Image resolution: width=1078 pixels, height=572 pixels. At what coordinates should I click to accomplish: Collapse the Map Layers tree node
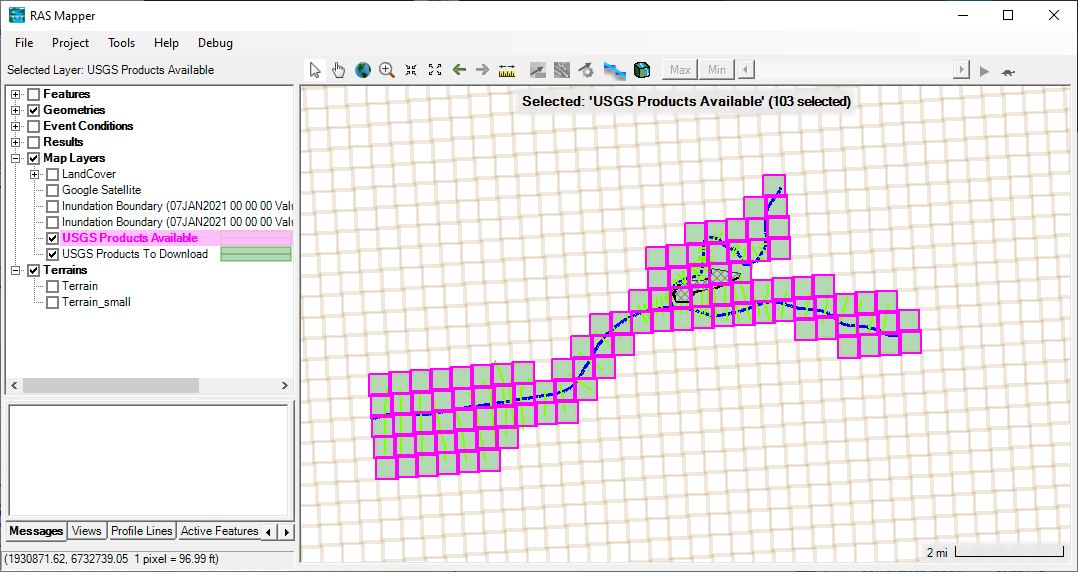coord(16,158)
